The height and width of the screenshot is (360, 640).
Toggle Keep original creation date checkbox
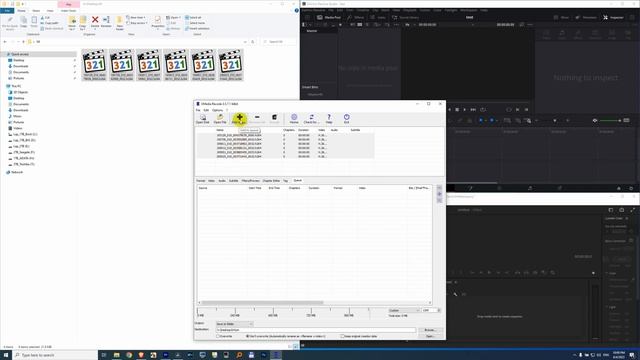[342, 336]
